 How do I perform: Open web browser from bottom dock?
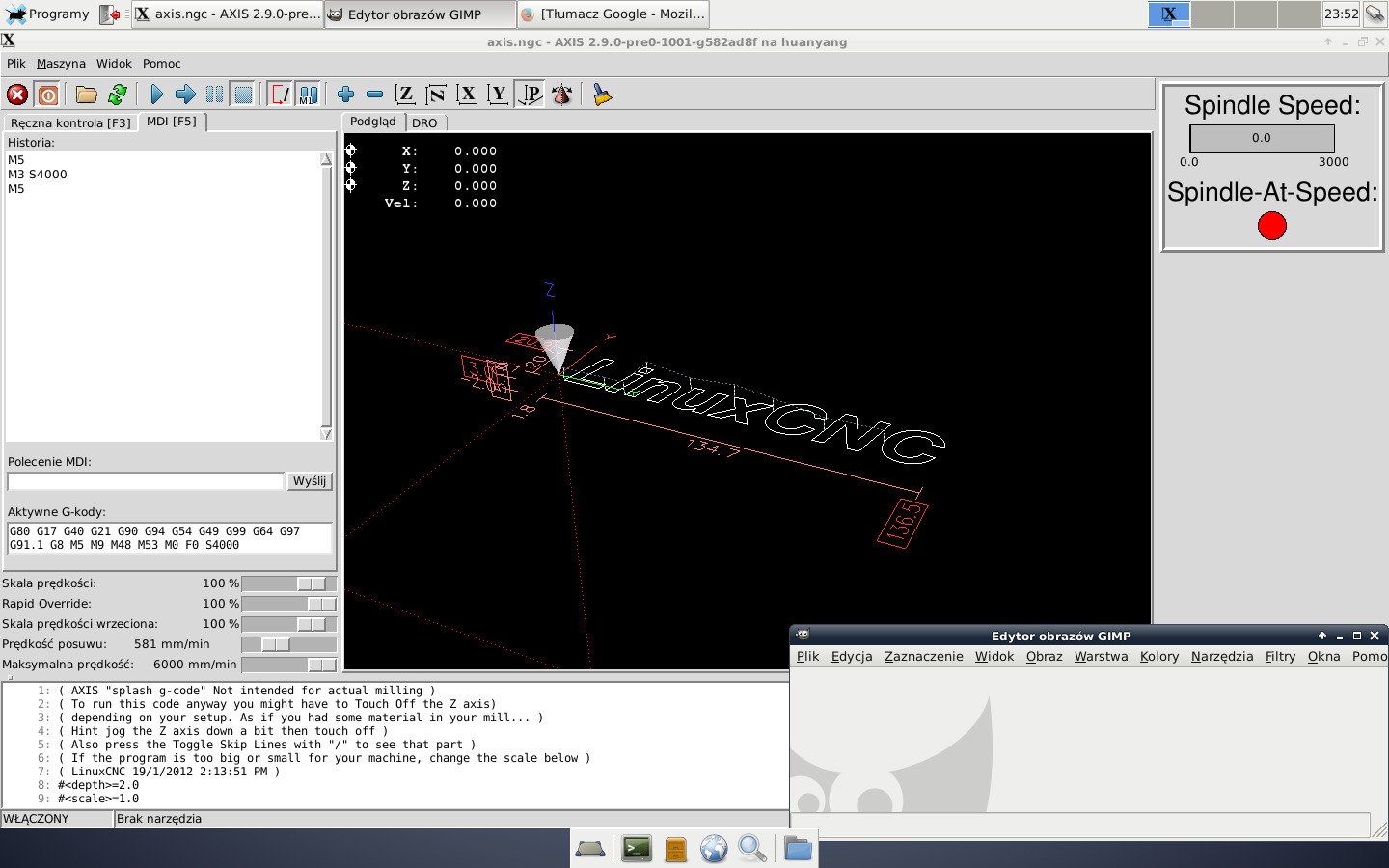pyautogui.click(x=714, y=849)
